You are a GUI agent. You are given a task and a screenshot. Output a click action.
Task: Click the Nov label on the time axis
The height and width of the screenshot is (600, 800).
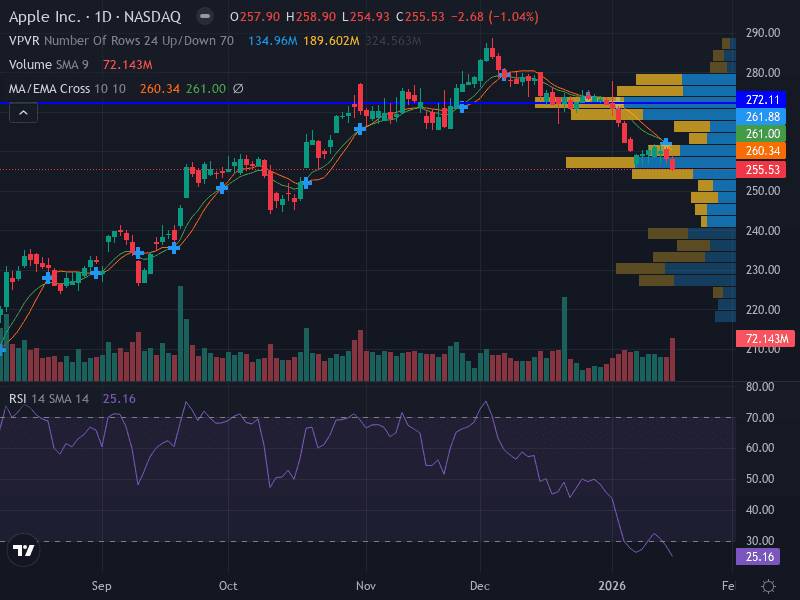tap(366, 586)
